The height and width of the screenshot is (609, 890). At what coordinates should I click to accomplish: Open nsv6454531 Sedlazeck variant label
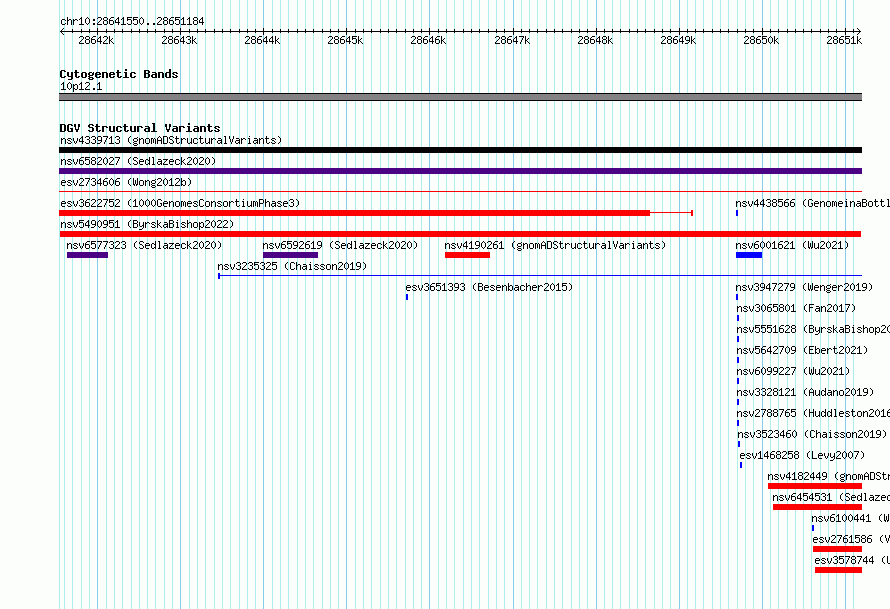[x=831, y=497]
